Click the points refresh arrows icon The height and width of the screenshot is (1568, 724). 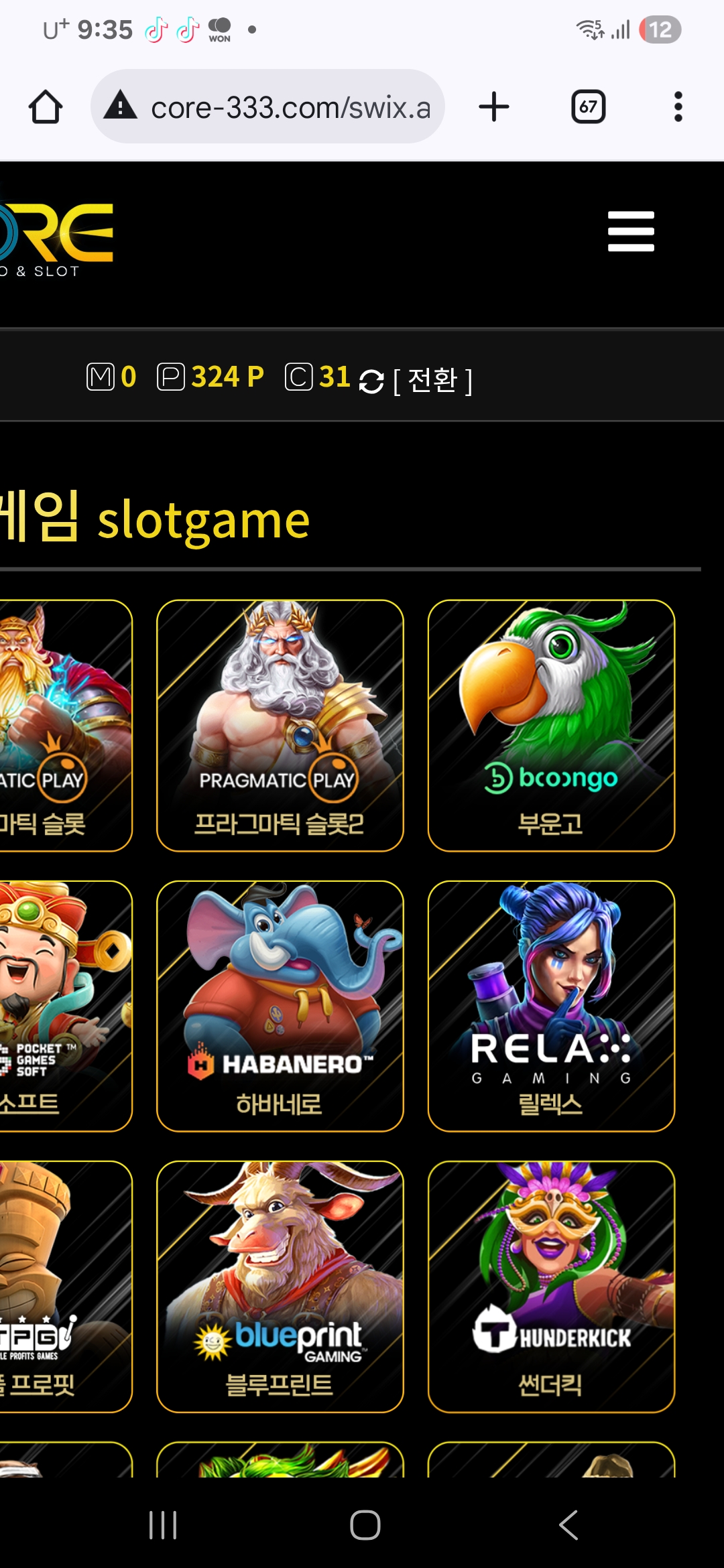pos(371,381)
